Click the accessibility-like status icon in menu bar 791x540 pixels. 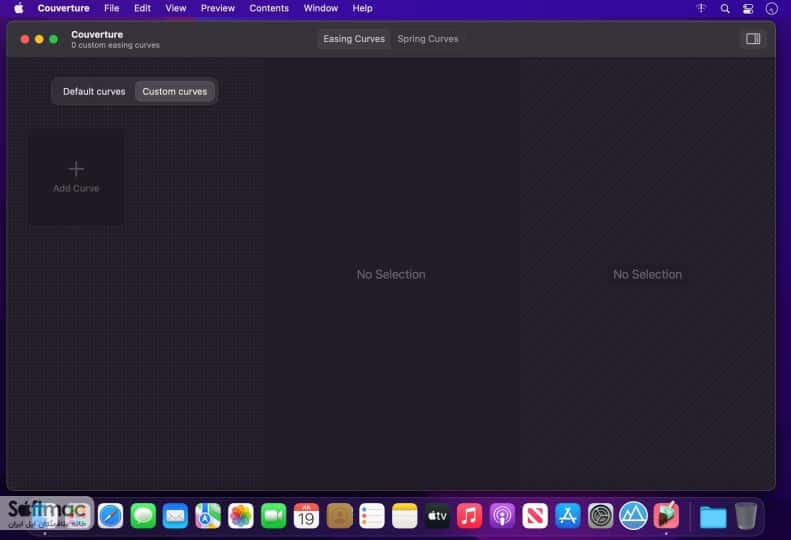[701, 9]
